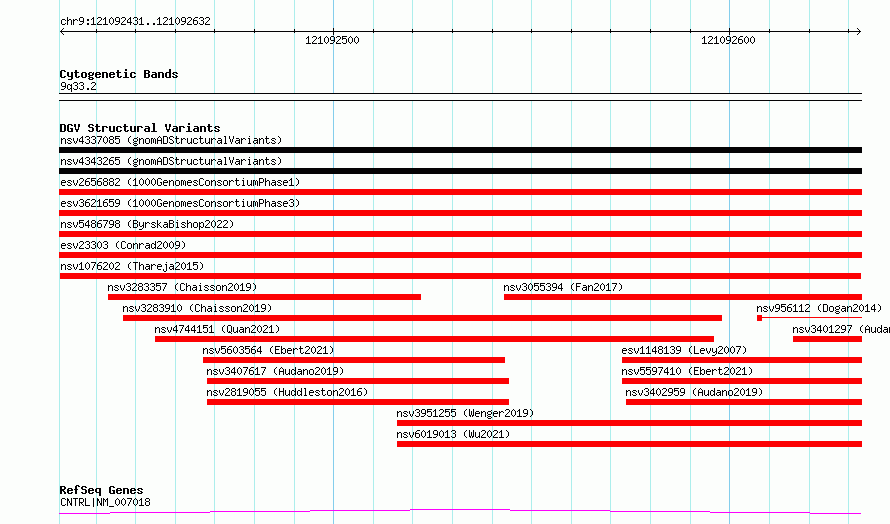Screen dimensions: 890x524
Task: Open nsv4744151 Quan2021 label
Action: [x=217, y=329]
